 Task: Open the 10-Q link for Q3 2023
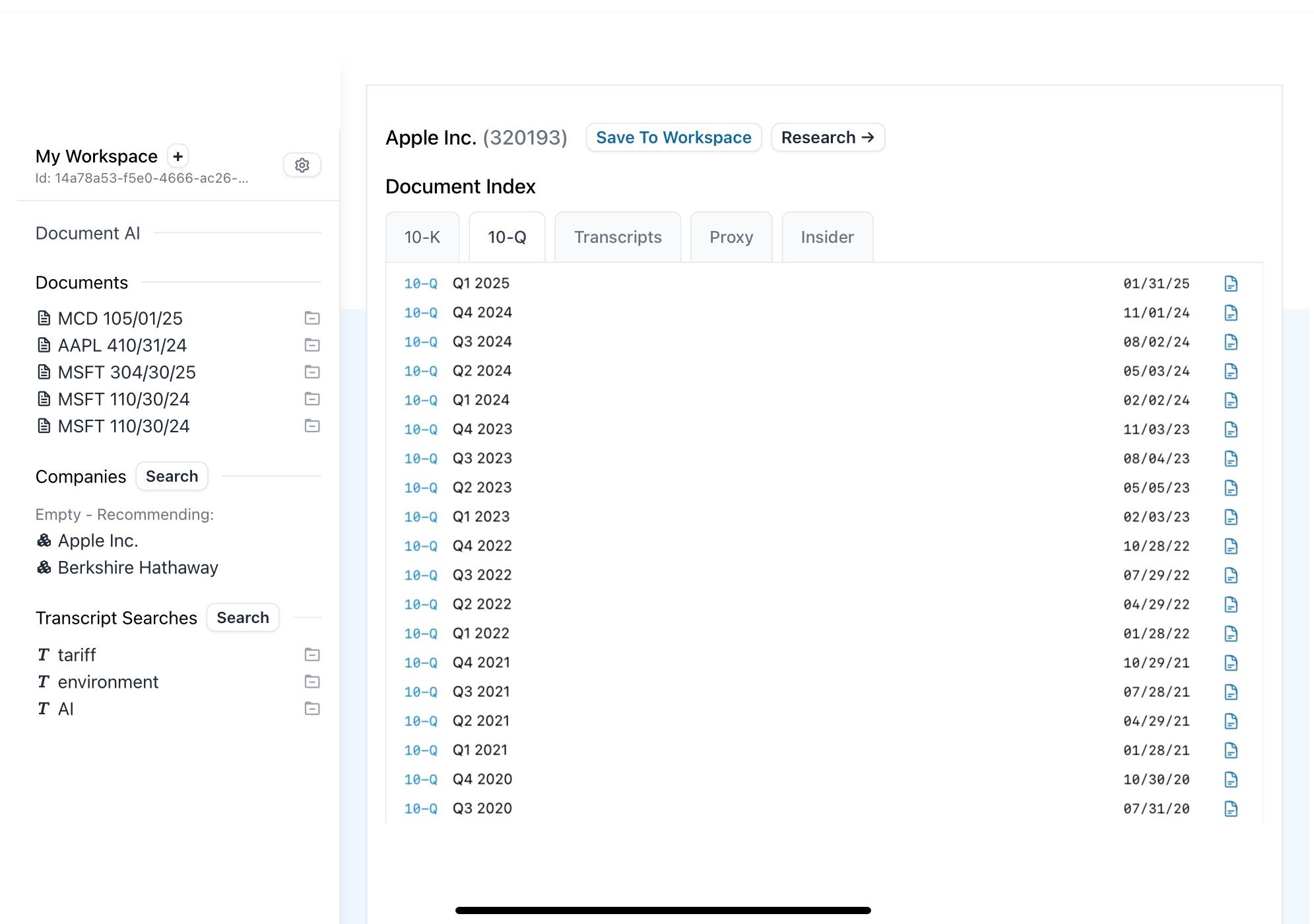(421, 459)
